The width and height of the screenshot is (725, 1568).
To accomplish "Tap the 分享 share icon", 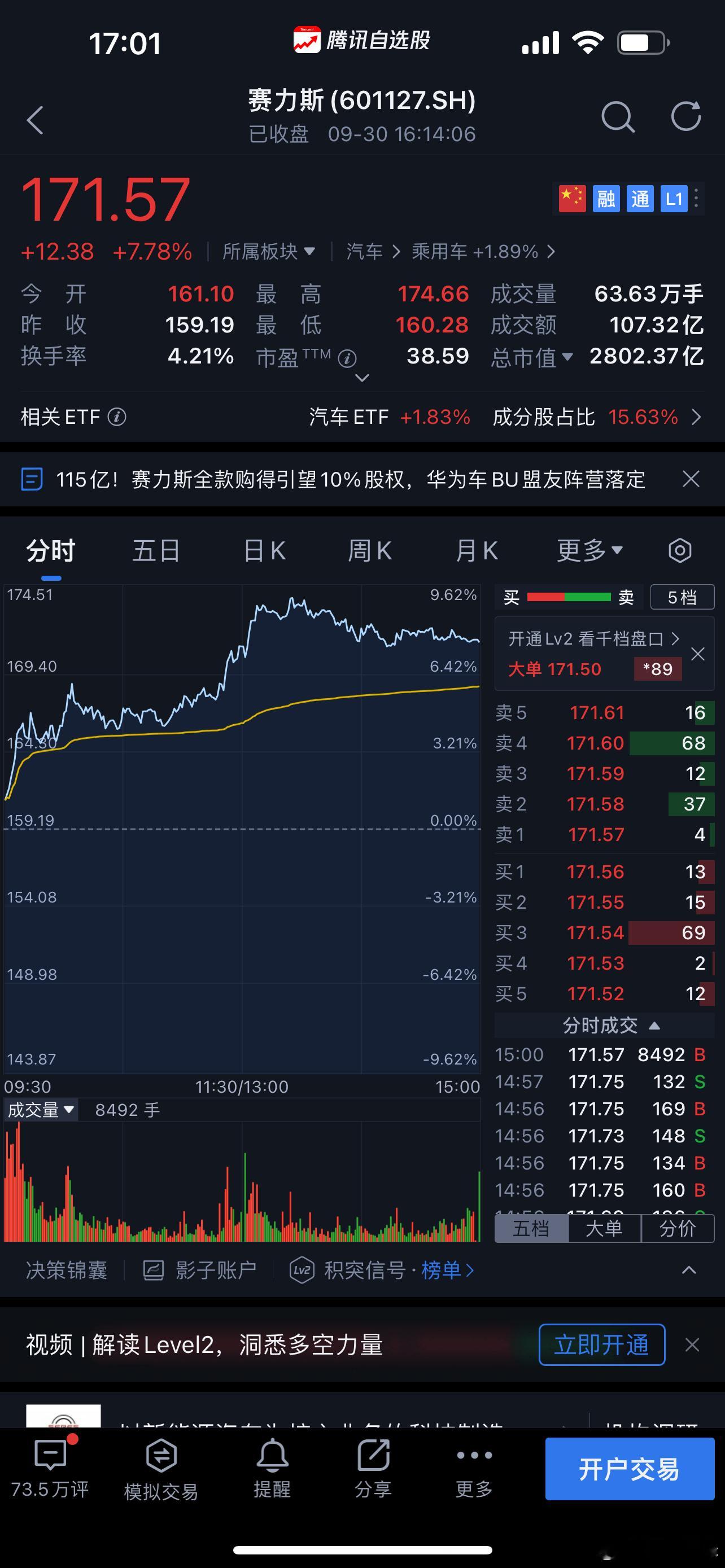I will tap(373, 1469).
